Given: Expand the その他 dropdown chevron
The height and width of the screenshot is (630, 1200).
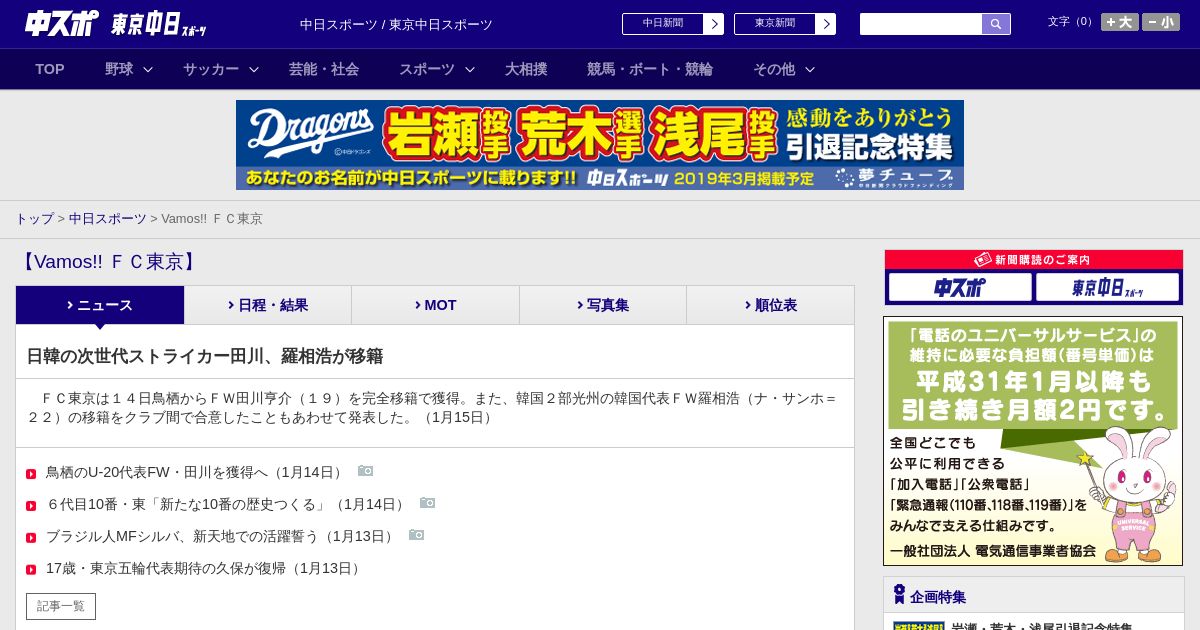Looking at the screenshot, I should tap(810, 69).
